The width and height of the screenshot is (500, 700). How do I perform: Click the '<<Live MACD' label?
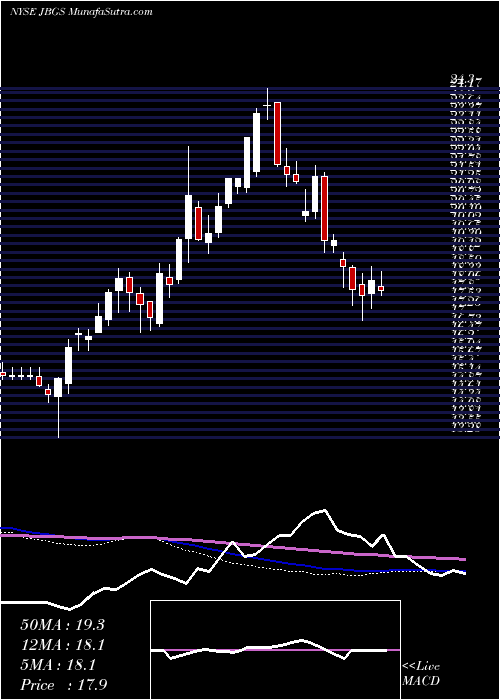pyautogui.click(x=421, y=674)
